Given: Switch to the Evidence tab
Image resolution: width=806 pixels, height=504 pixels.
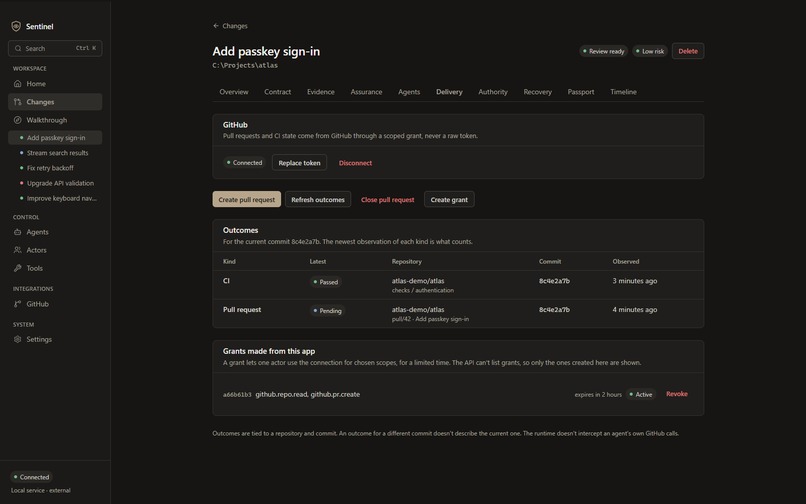Looking at the screenshot, I should tap(321, 92).
